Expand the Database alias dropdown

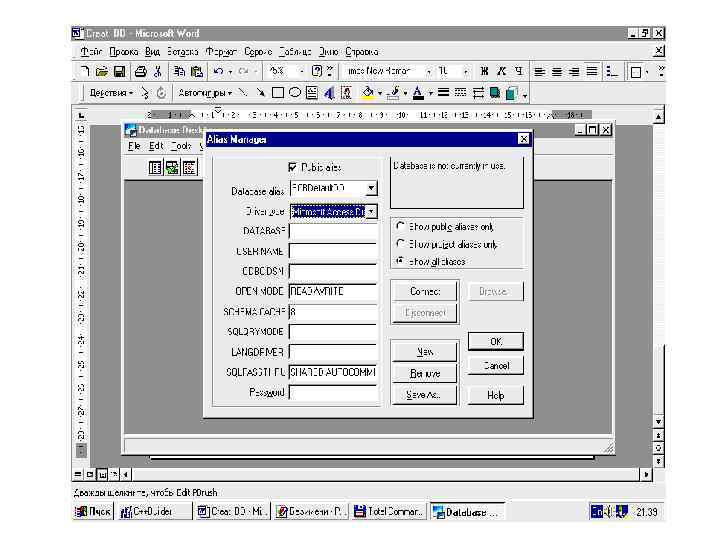[x=371, y=188]
